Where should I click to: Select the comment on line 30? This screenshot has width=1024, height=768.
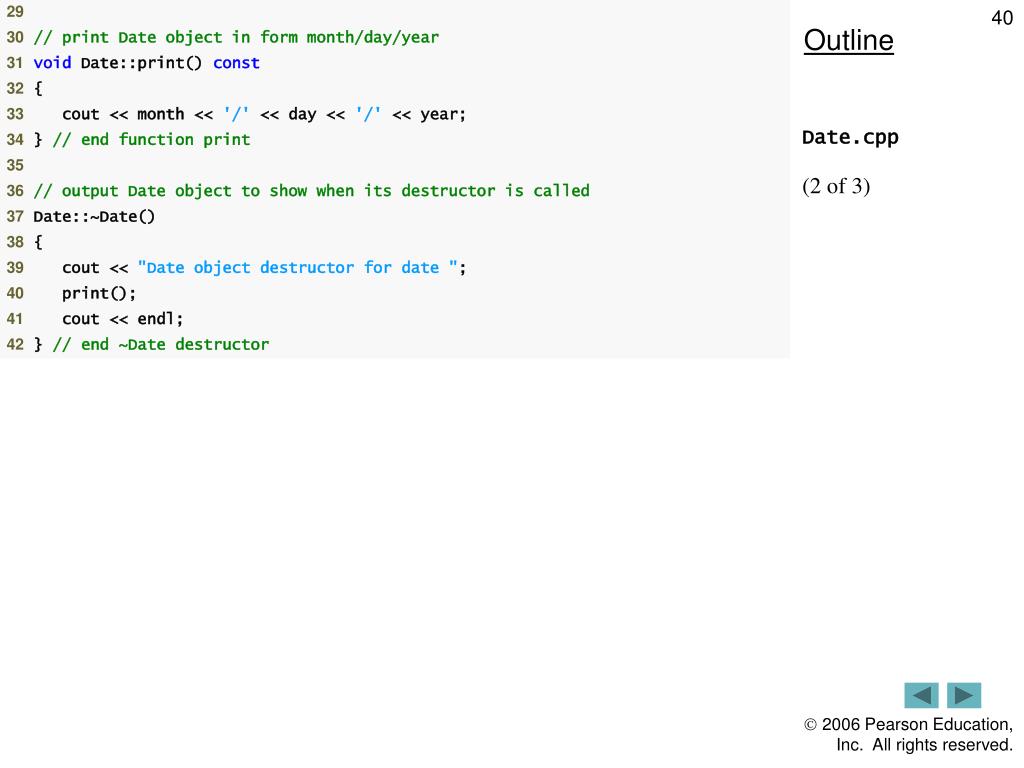click(x=236, y=37)
